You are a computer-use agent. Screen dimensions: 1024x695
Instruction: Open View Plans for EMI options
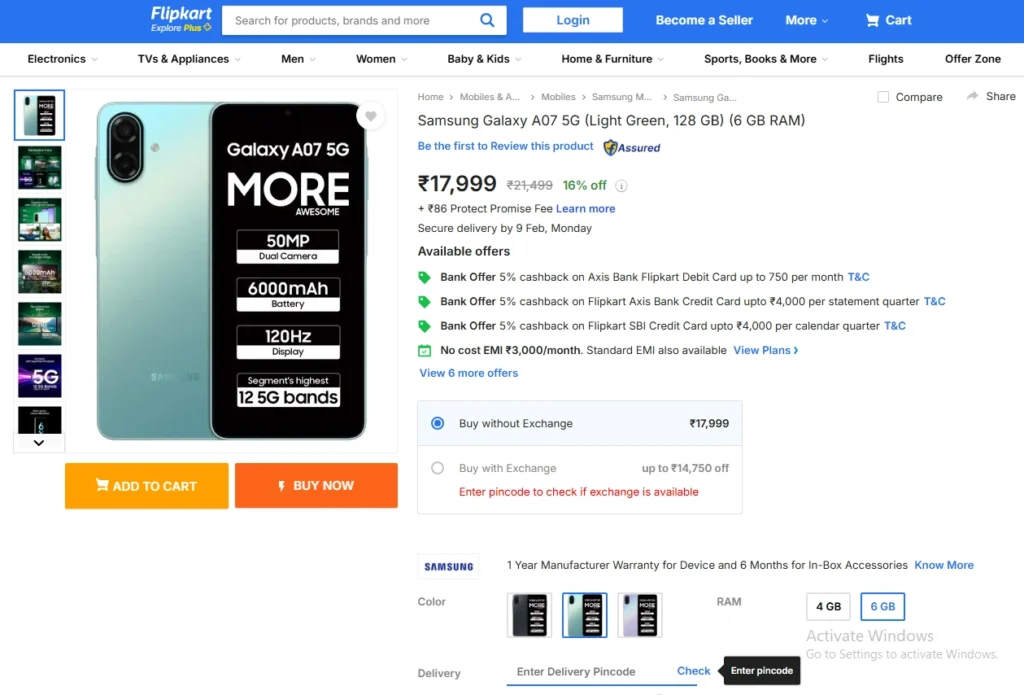(x=765, y=350)
